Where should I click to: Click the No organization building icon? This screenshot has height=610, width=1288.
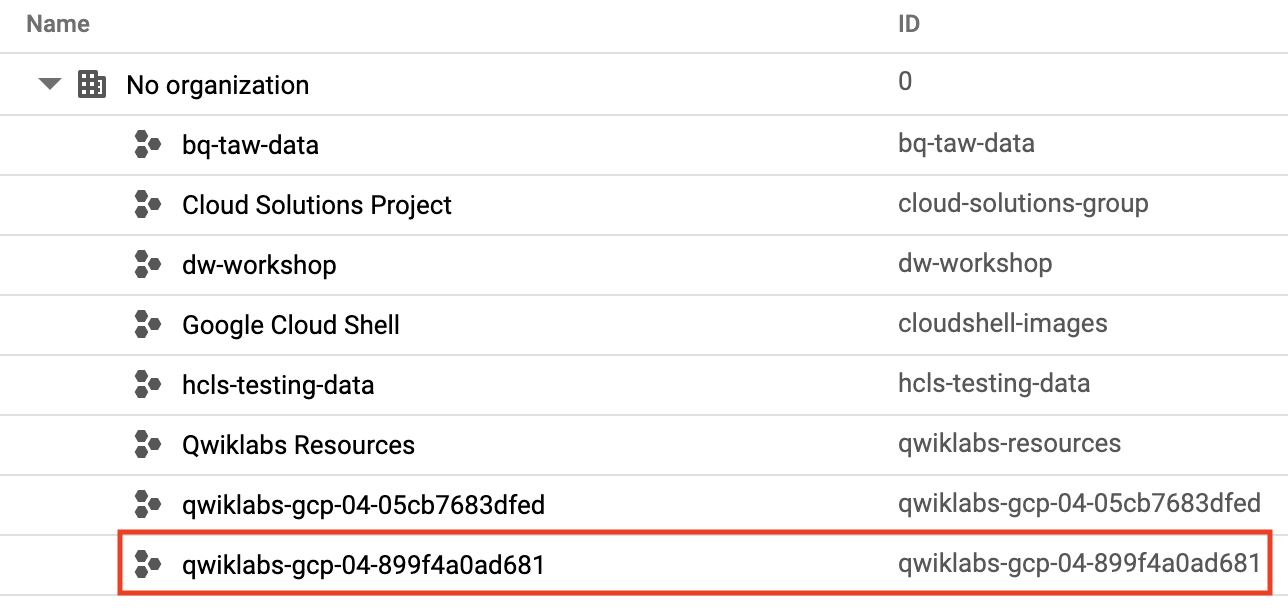[x=92, y=85]
